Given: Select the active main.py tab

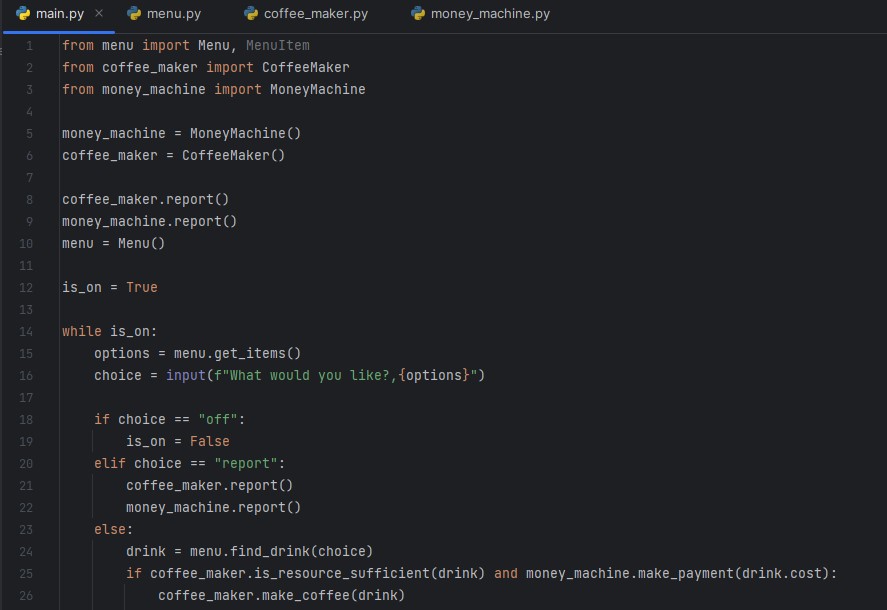Looking at the screenshot, I should [x=60, y=14].
